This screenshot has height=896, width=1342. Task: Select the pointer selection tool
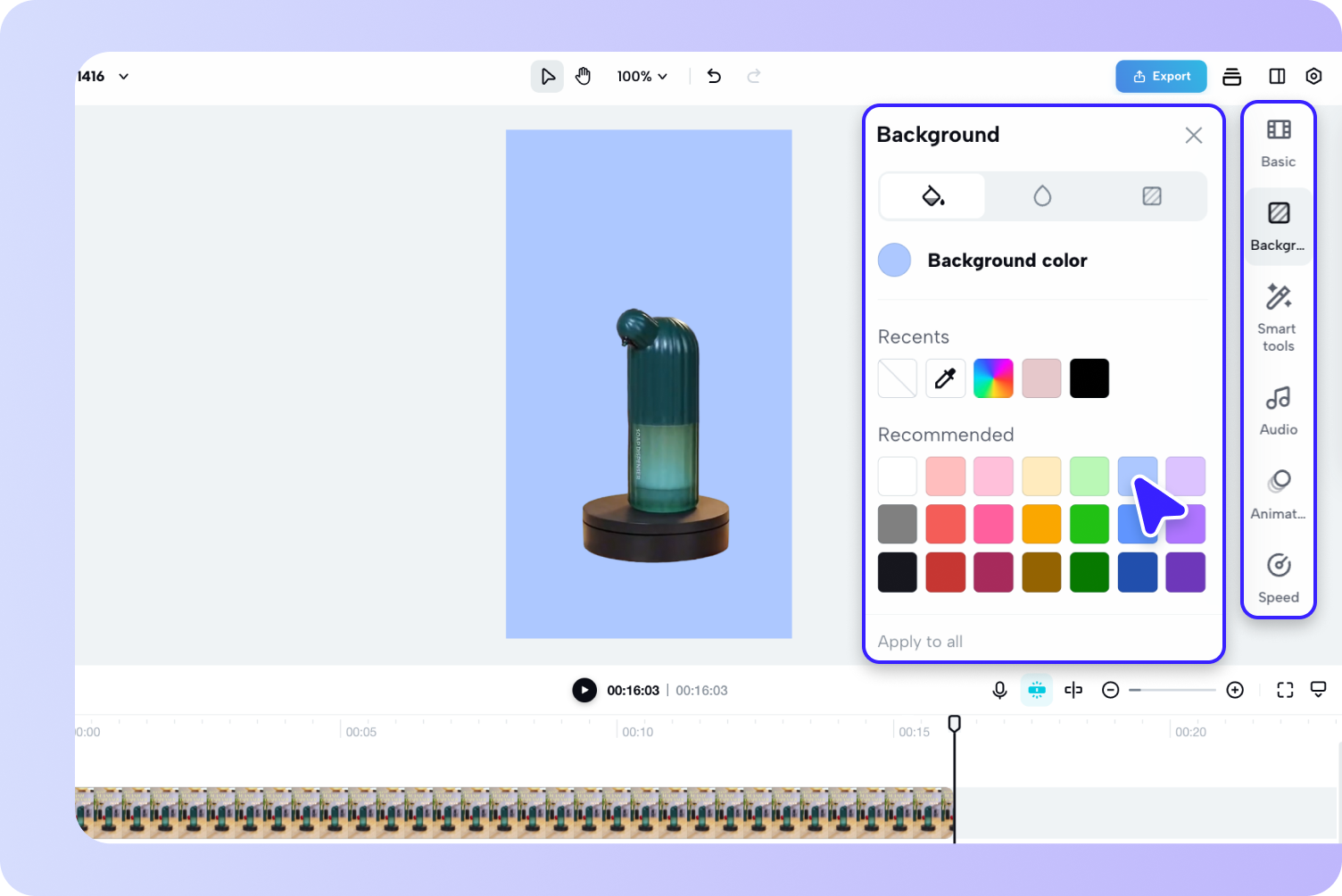pos(547,77)
